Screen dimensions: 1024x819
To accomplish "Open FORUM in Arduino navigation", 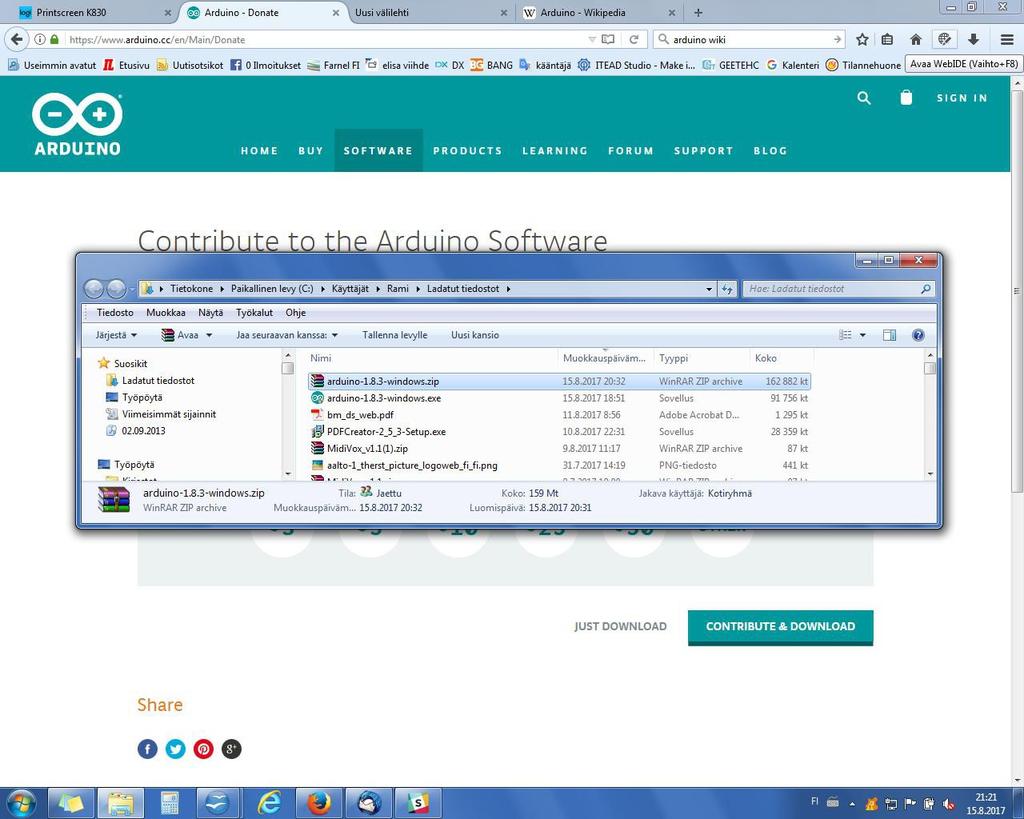I will click(630, 151).
